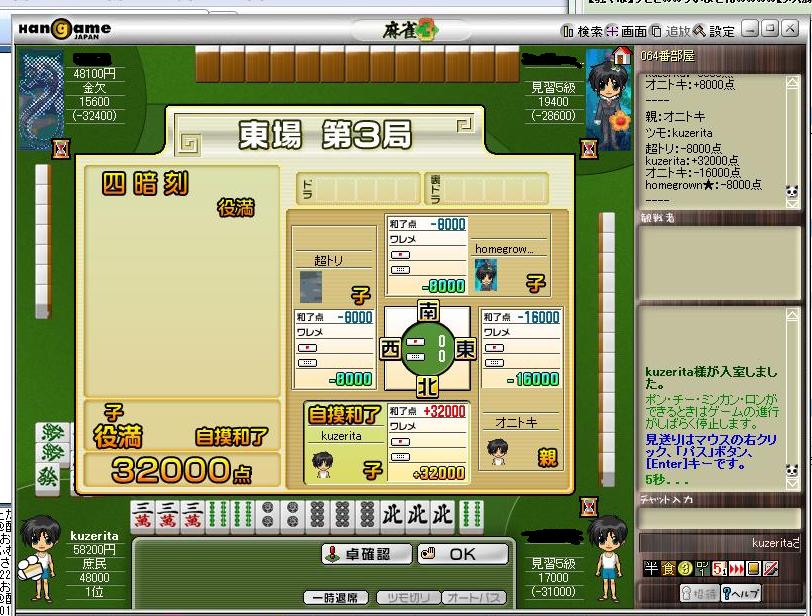The image size is (812, 616).
Task: Click the blue 見送りはマウスの右クリック chat hint
Action: coord(710,451)
